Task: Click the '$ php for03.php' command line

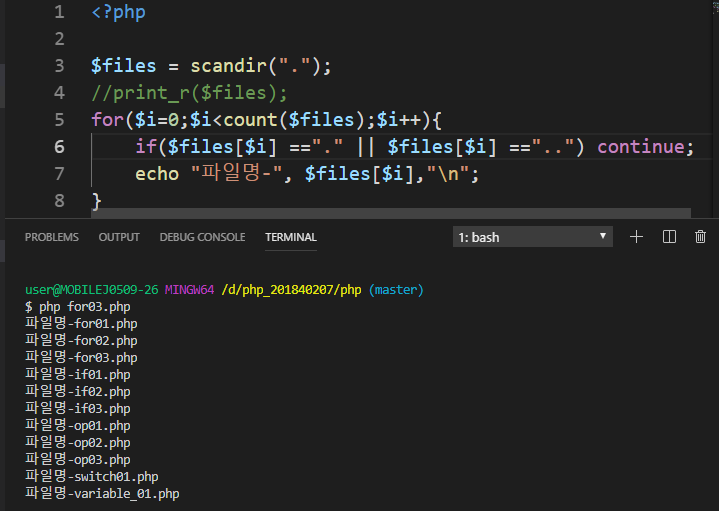Action: click(x=77, y=307)
